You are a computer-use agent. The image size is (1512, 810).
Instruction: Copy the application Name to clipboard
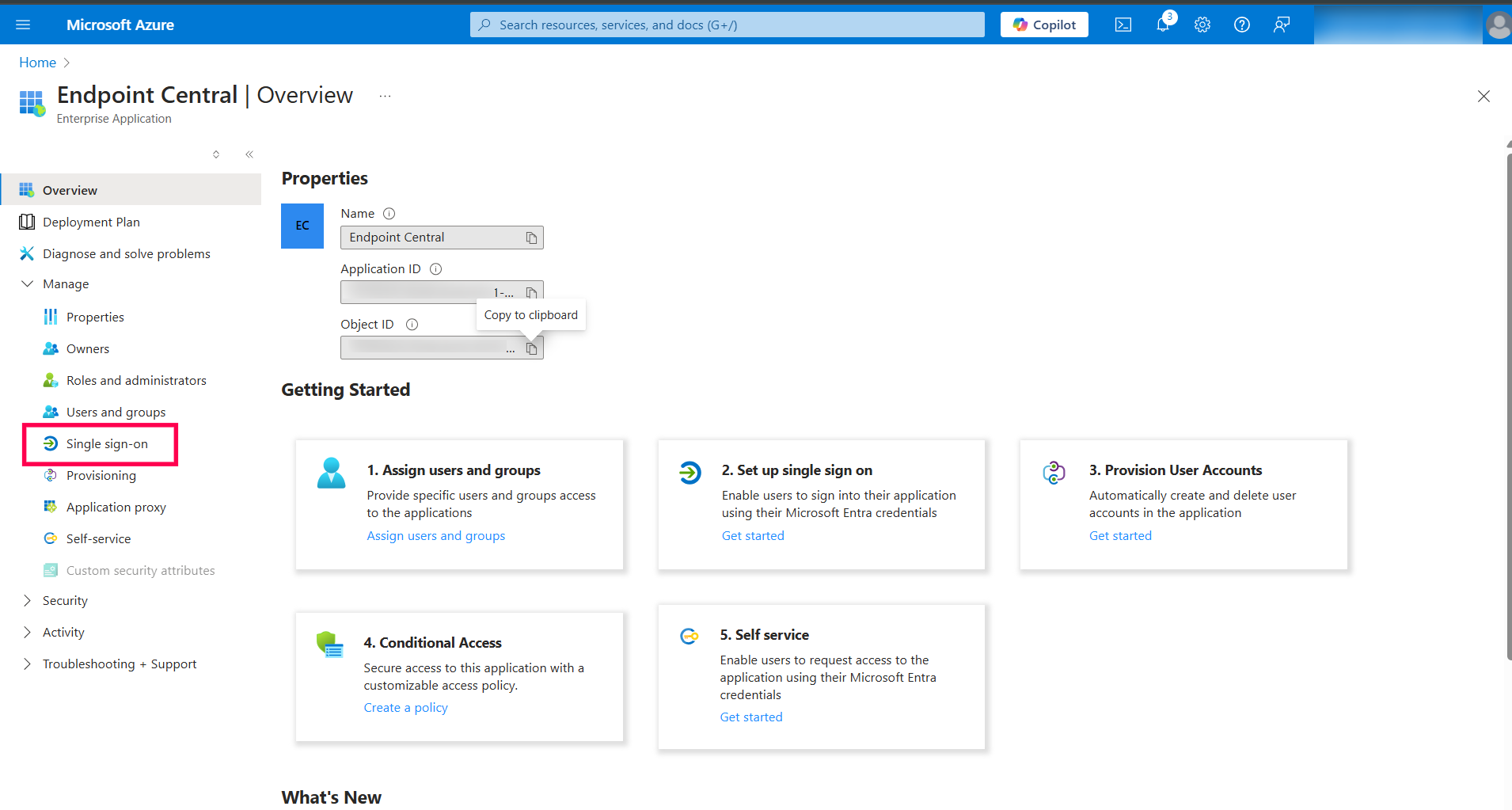(531, 238)
